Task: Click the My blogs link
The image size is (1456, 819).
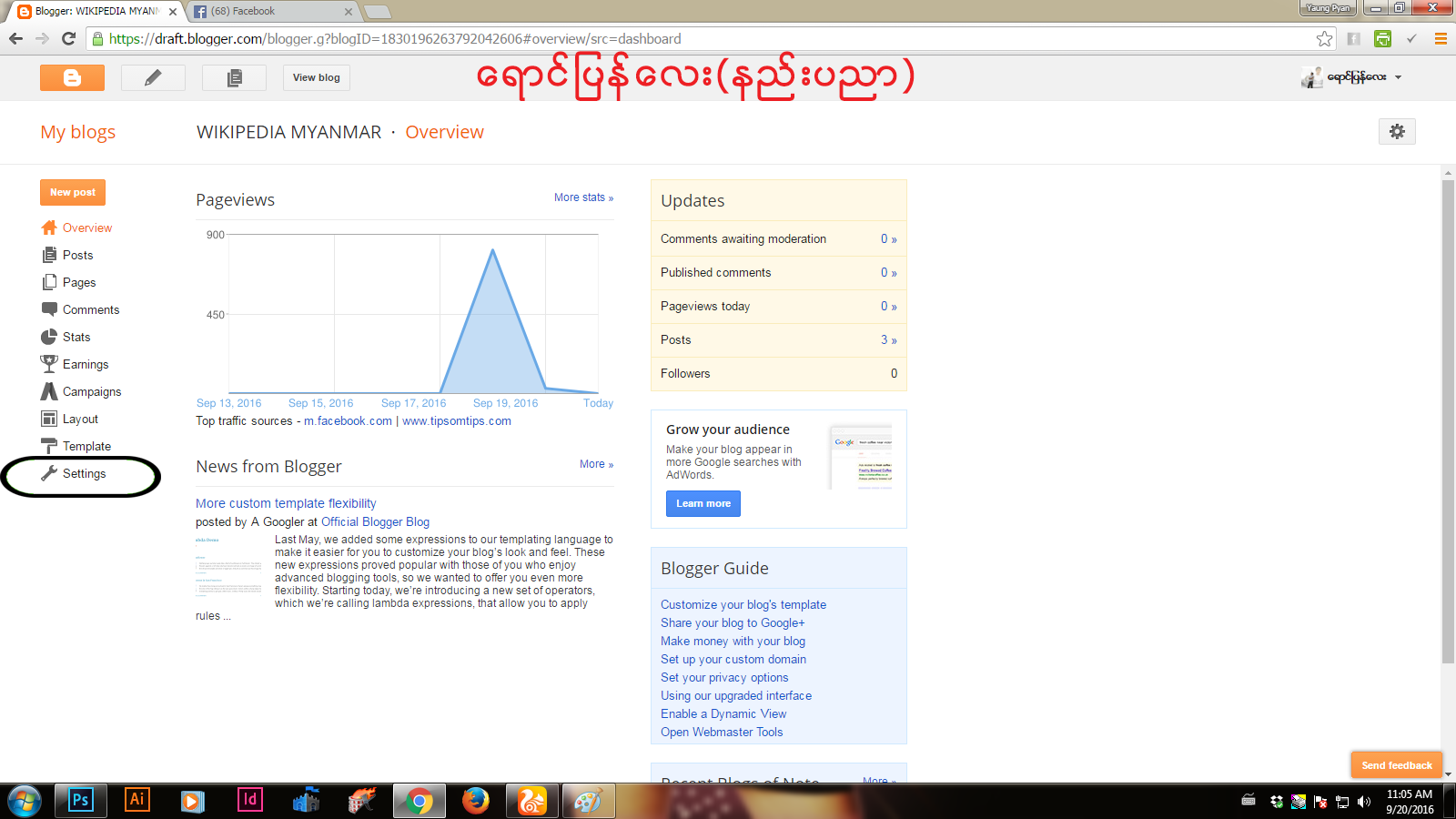Action: [x=77, y=132]
